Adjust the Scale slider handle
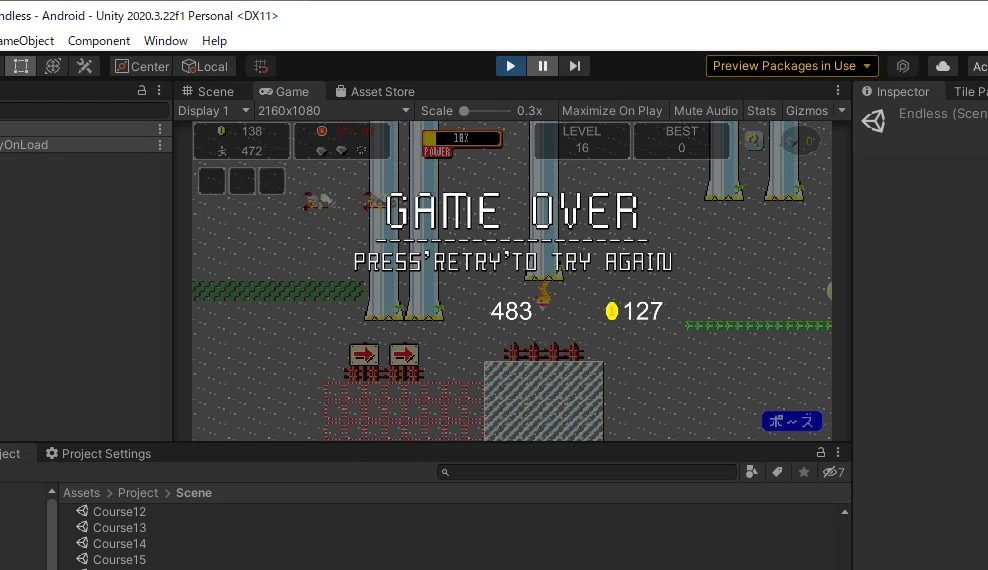 pyautogui.click(x=464, y=111)
